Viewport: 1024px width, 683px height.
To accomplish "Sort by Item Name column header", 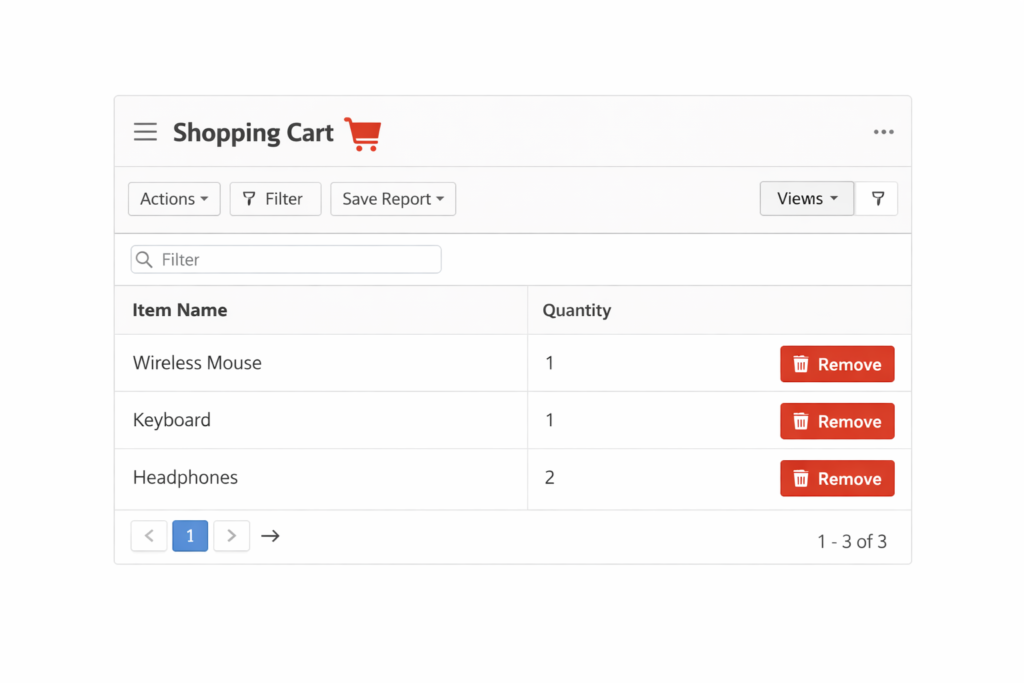I will point(180,310).
